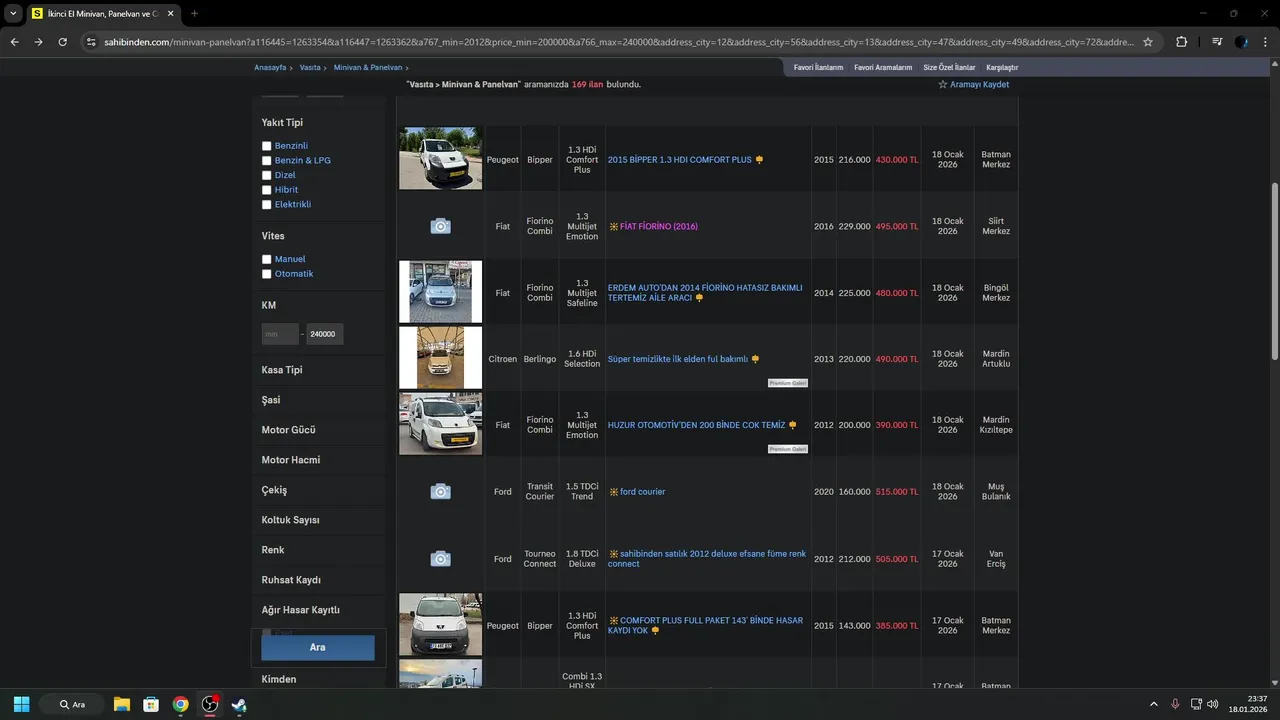The image size is (1280, 720).
Task: Open HUZUR OTOMOTİV'DEN 200 BİNDE listing
Action: point(697,425)
